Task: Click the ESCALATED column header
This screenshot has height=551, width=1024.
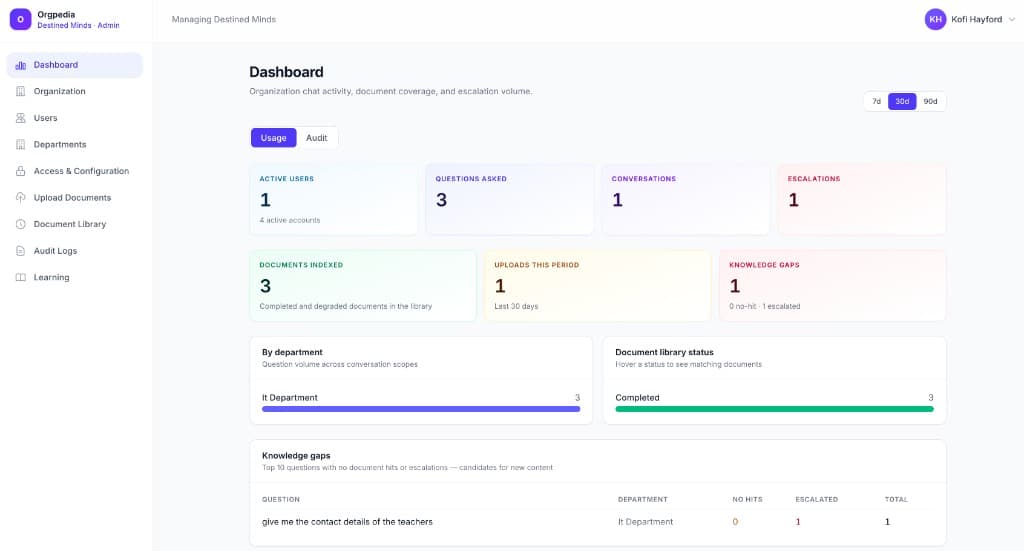Action: (x=816, y=499)
